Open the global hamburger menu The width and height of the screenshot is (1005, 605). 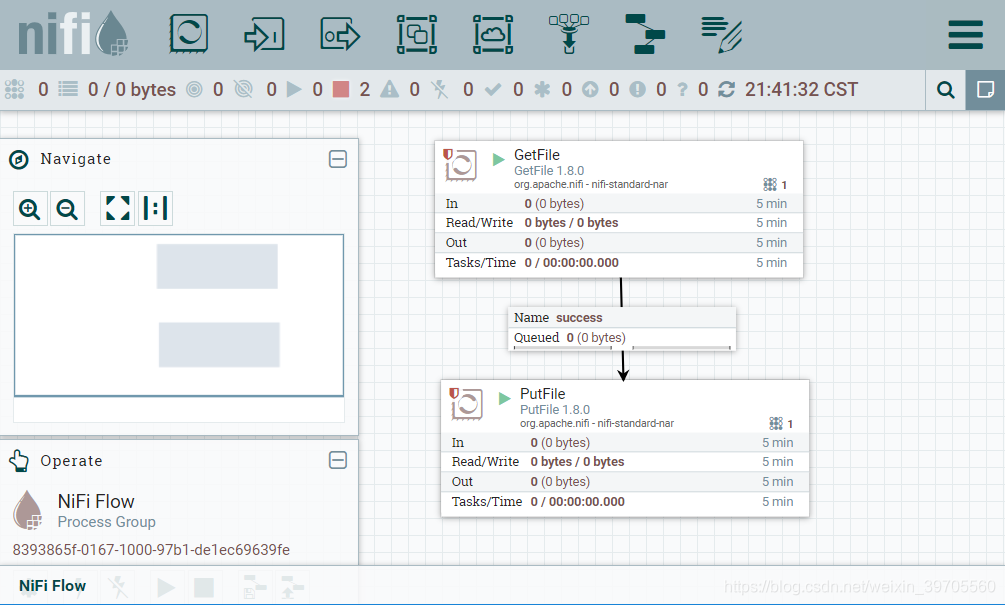[x=966, y=35]
